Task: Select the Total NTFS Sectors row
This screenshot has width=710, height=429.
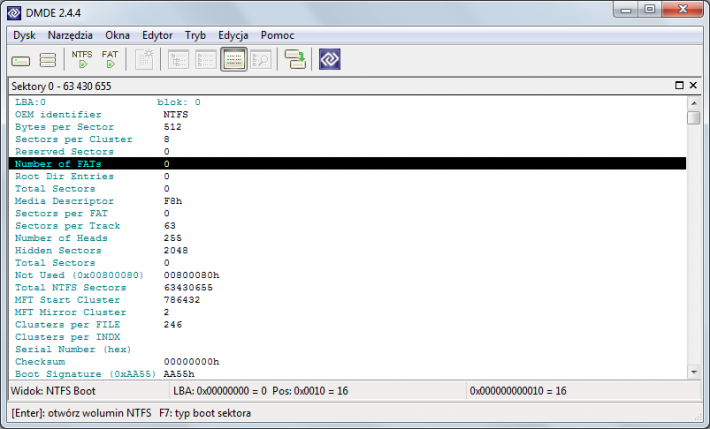Action: [x=347, y=287]
